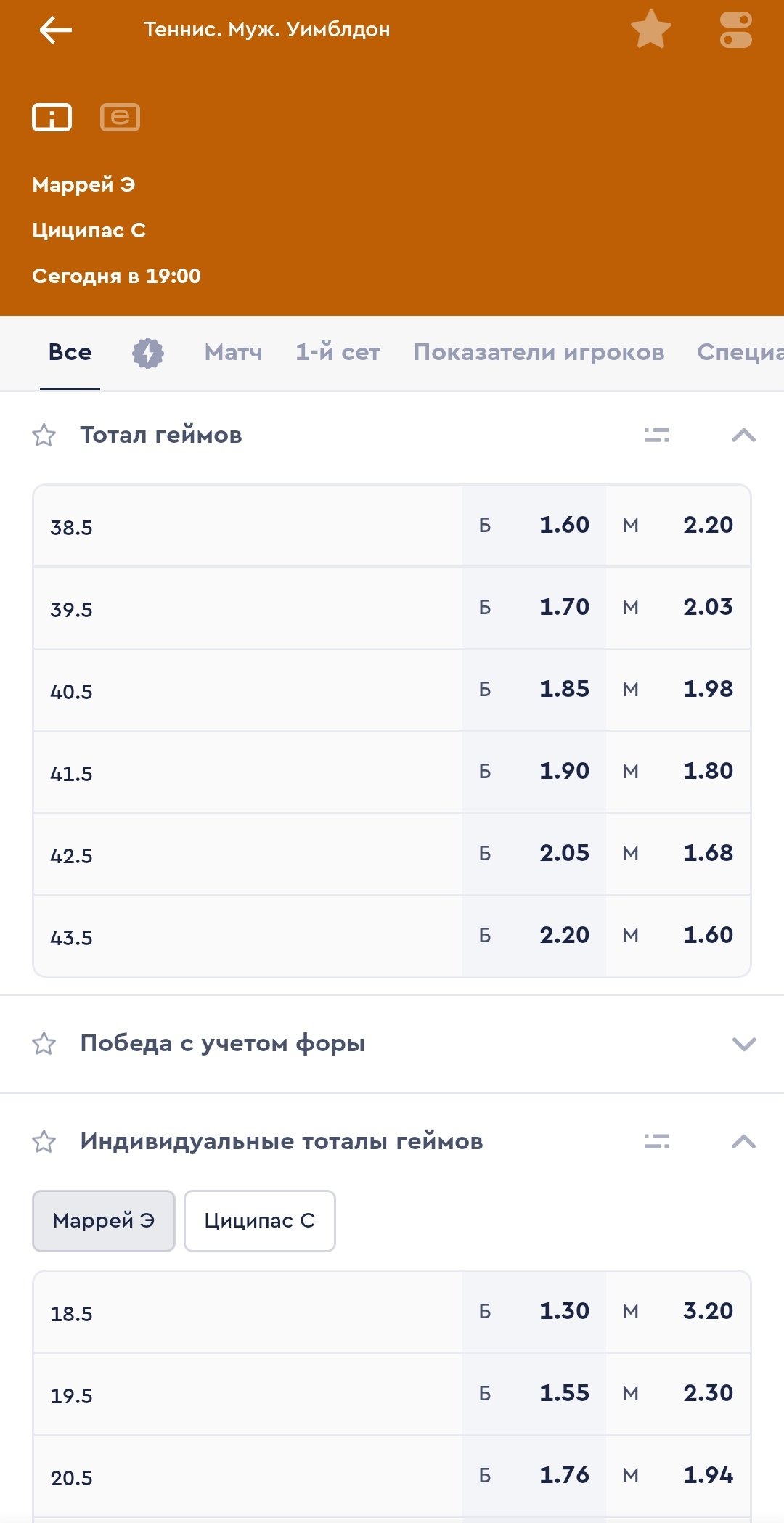The height and width of the screenshot is (1523, 784).
Task: Open the match info icon
Action: [52, 117]
